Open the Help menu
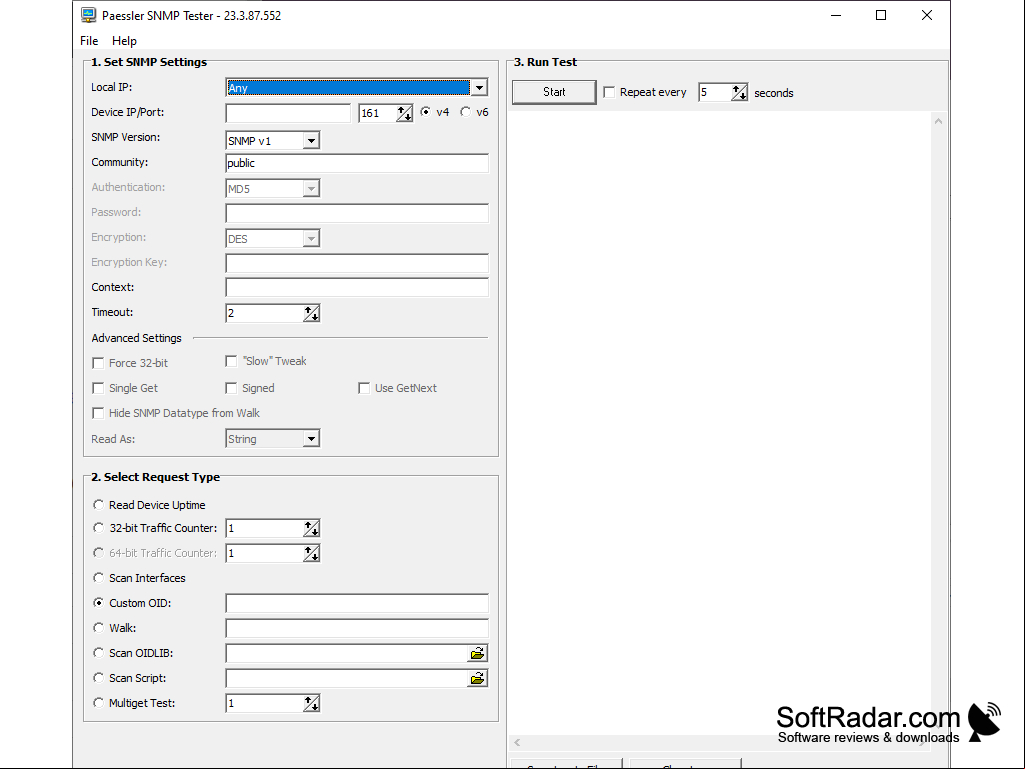This screenshot has height=769, width=1025. pos(124,41)
